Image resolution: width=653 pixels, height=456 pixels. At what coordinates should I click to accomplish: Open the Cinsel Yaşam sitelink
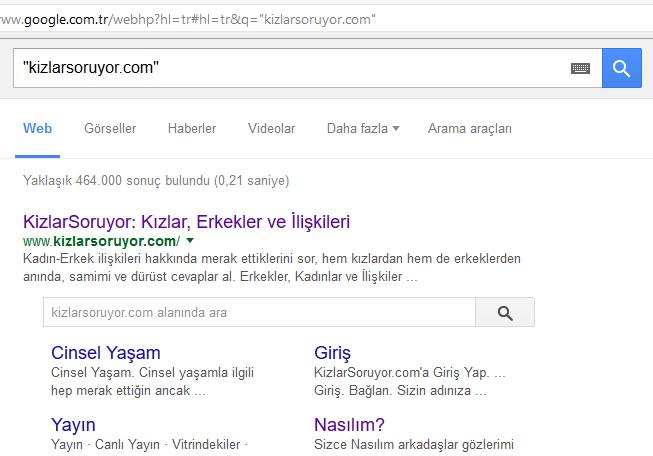pyautogui.click(x=106, y=353)
